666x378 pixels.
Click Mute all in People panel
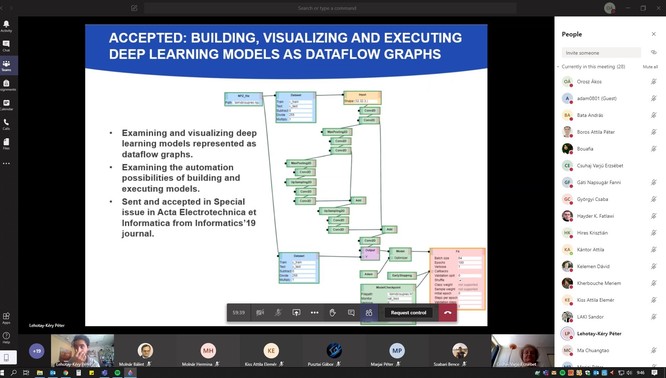pyautogui.click(x=650, y=67)
